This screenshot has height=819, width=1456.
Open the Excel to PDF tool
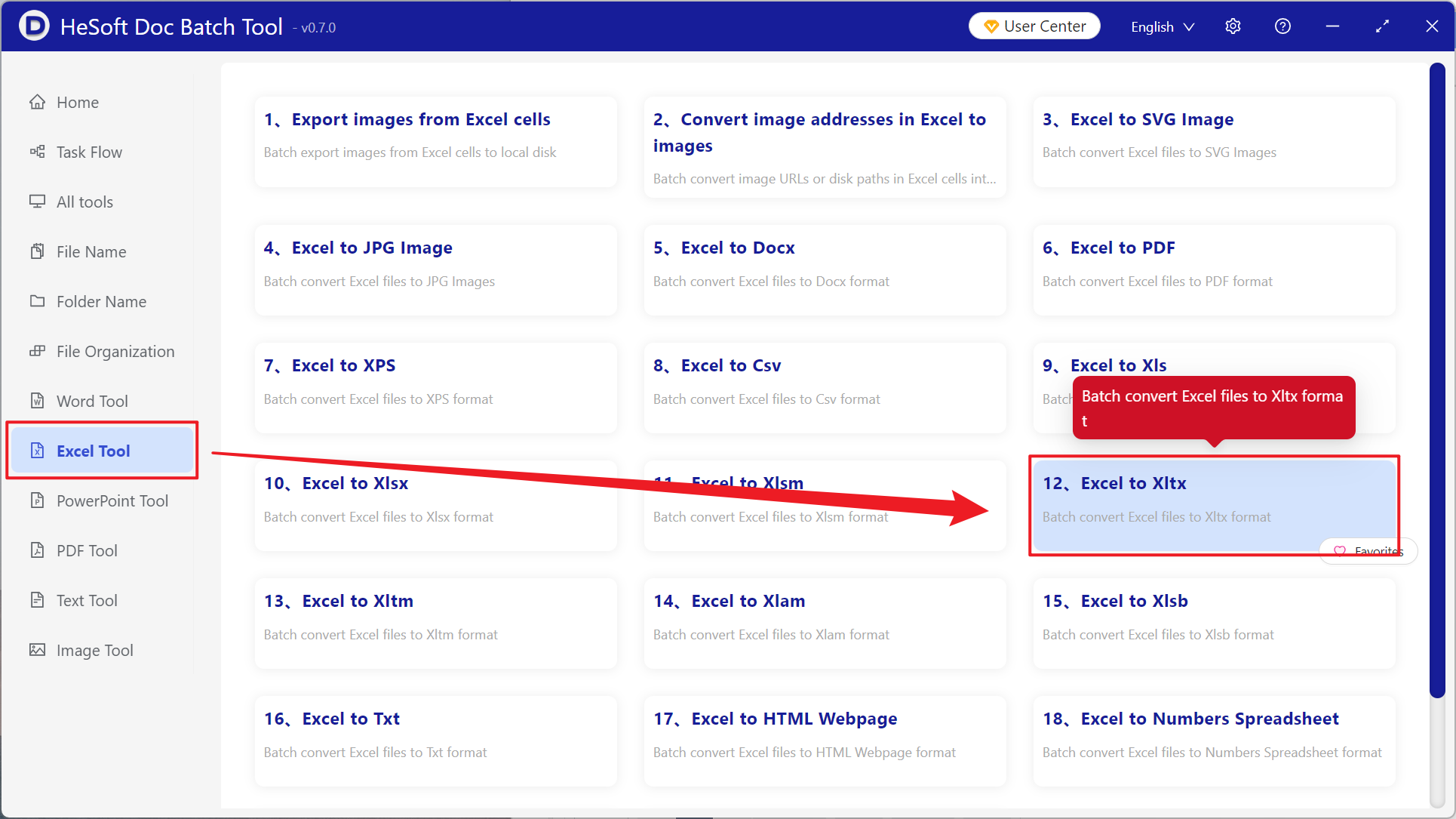coord(1215,270)
